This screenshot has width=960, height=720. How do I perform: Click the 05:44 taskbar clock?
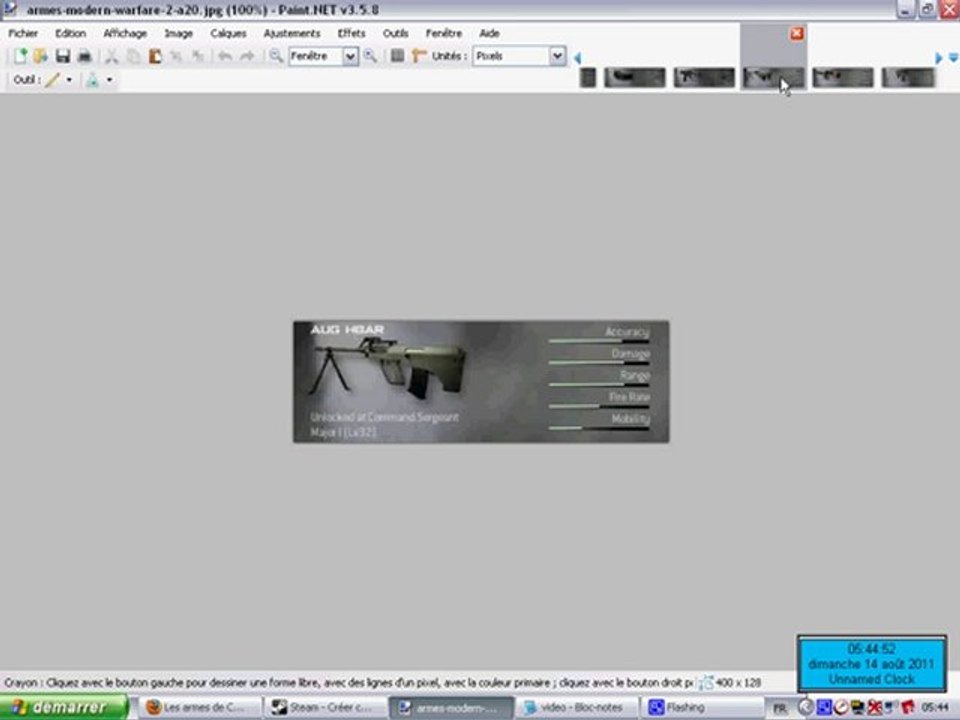click(x=935, y=708)
